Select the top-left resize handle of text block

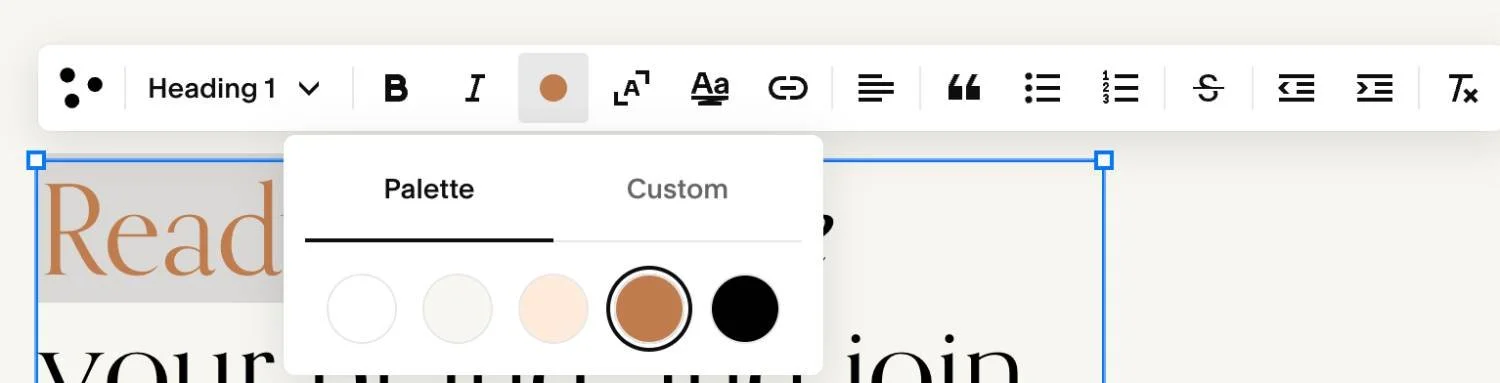(36, 160)
